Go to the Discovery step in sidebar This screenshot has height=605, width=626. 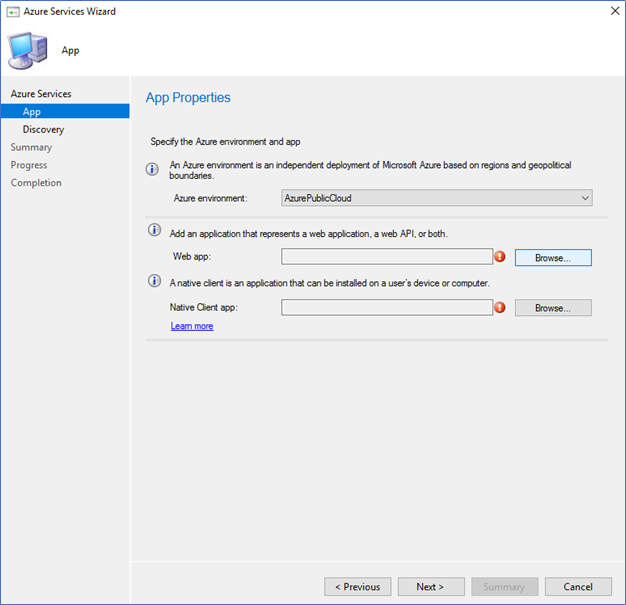click(44, 129)
